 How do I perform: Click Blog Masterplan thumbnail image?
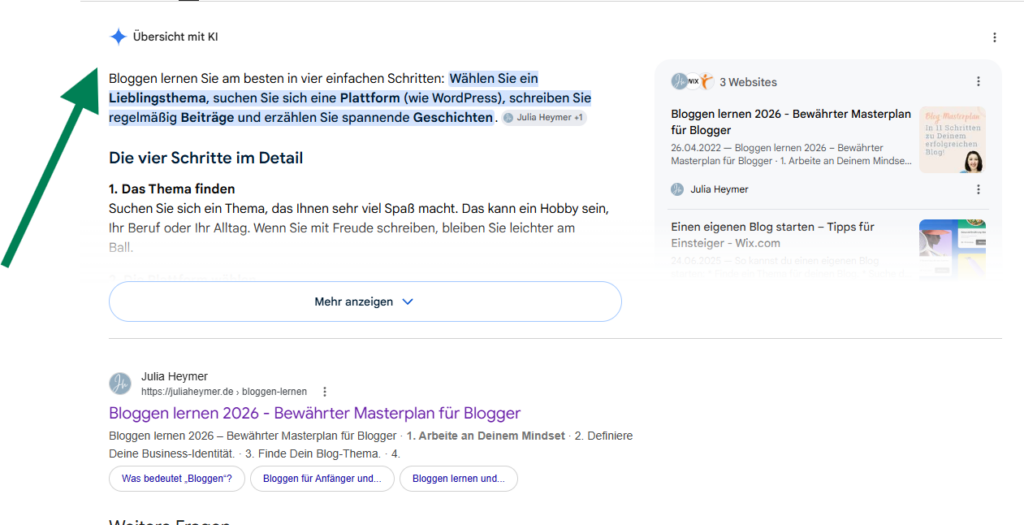(x=952, y=140)
